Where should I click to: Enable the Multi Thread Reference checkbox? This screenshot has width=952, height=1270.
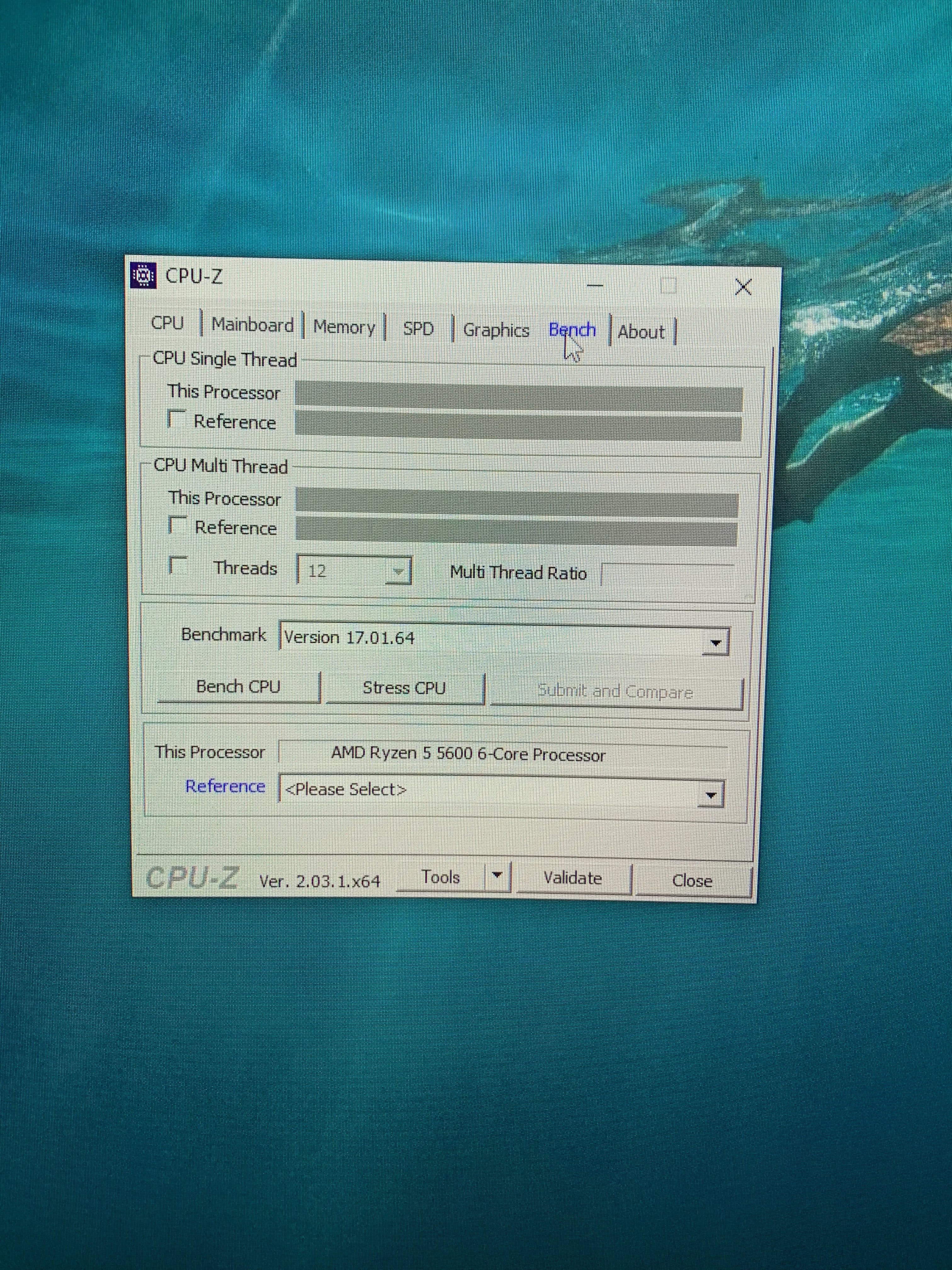[x=177, y=525]
